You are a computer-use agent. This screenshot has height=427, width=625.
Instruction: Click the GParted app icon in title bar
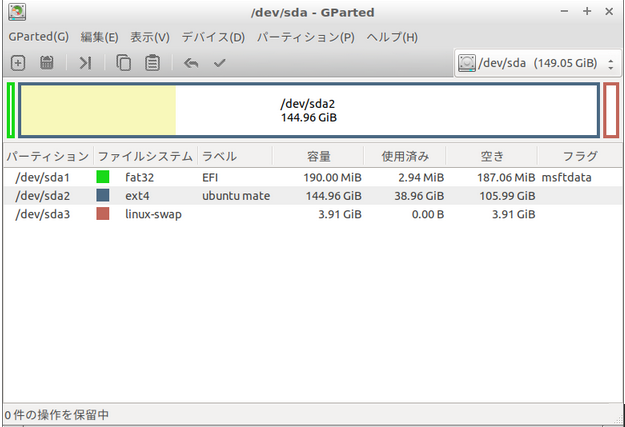point(17,12)
